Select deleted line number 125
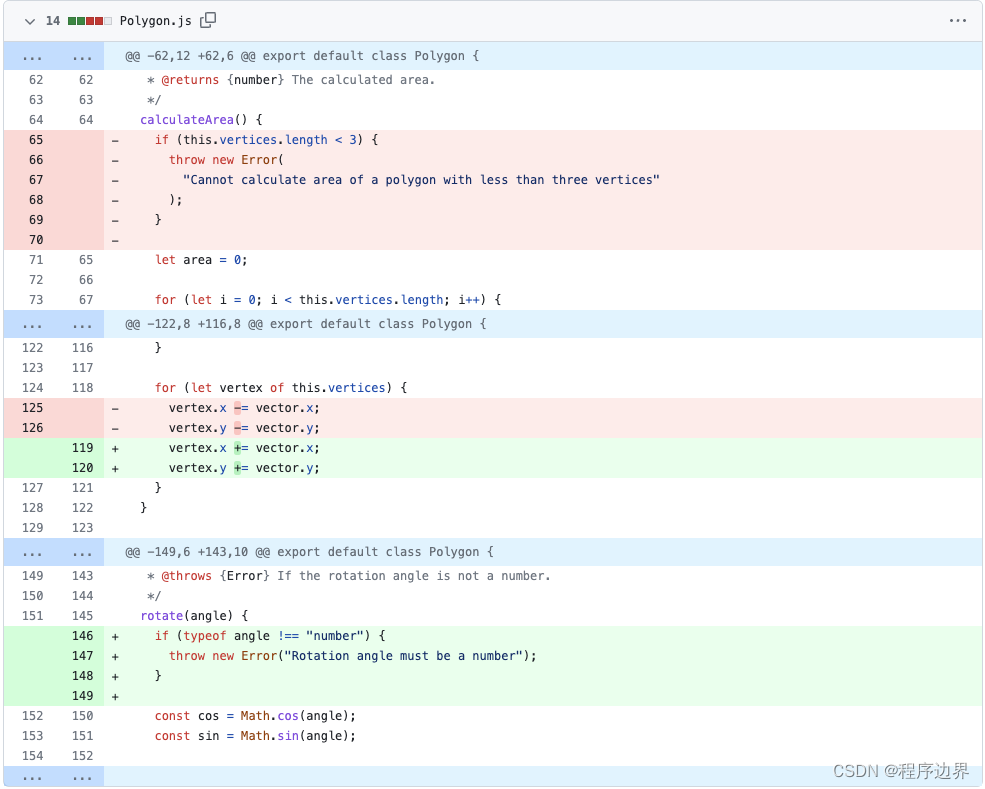 tap(32, 408)
